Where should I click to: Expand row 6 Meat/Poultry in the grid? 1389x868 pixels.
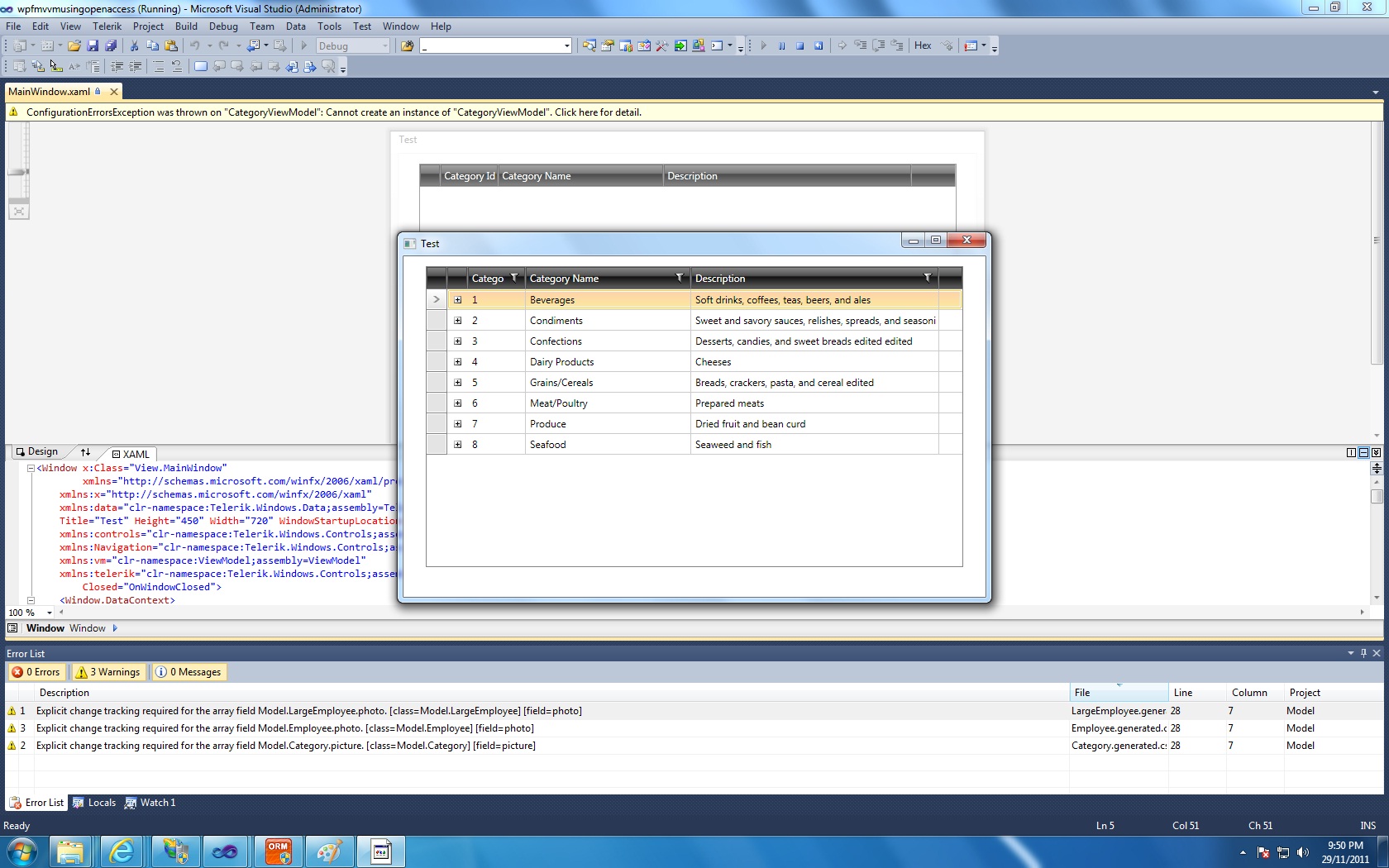tap(458, 403)
